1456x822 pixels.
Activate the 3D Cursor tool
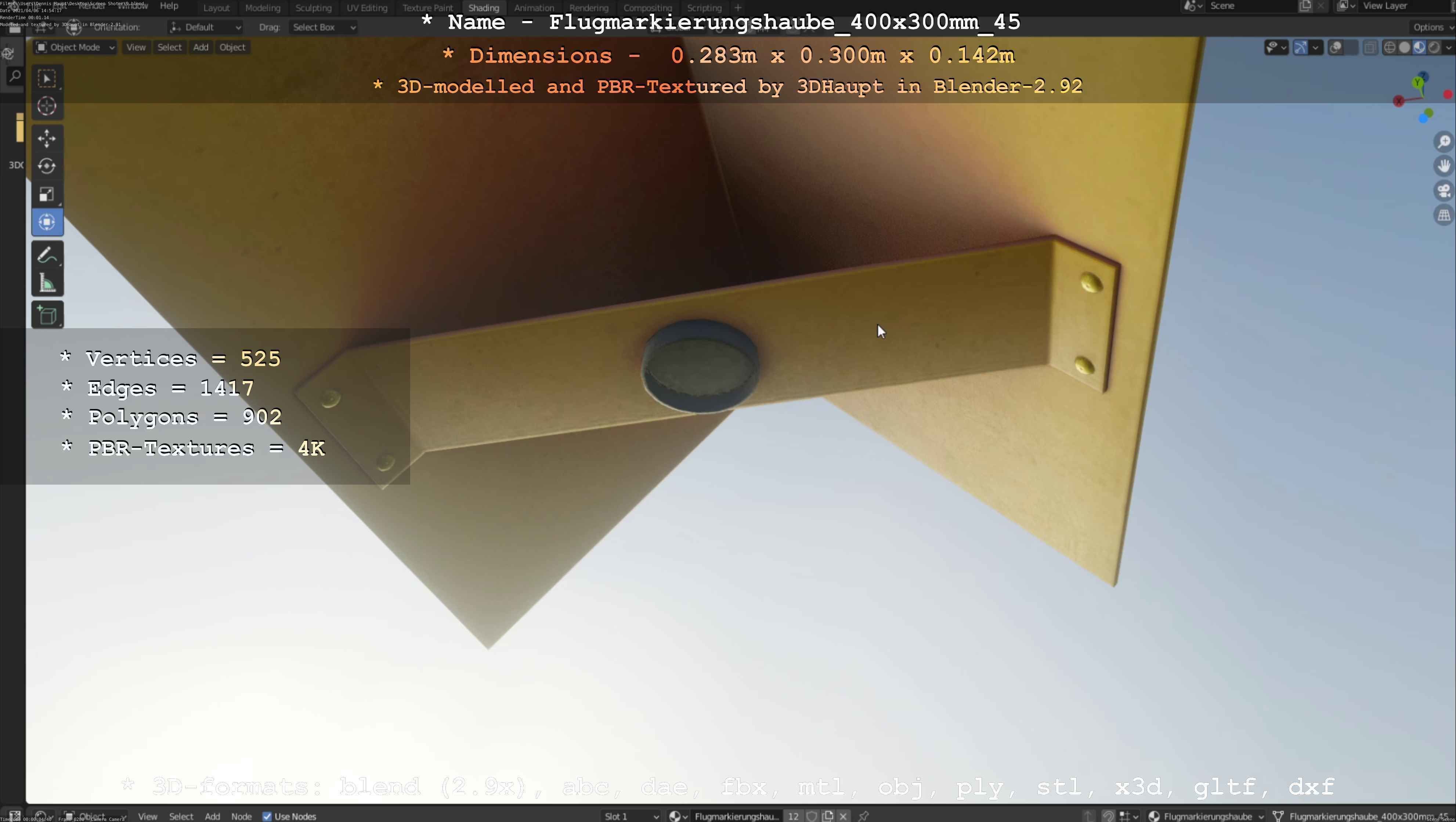[x=47, y=106]
